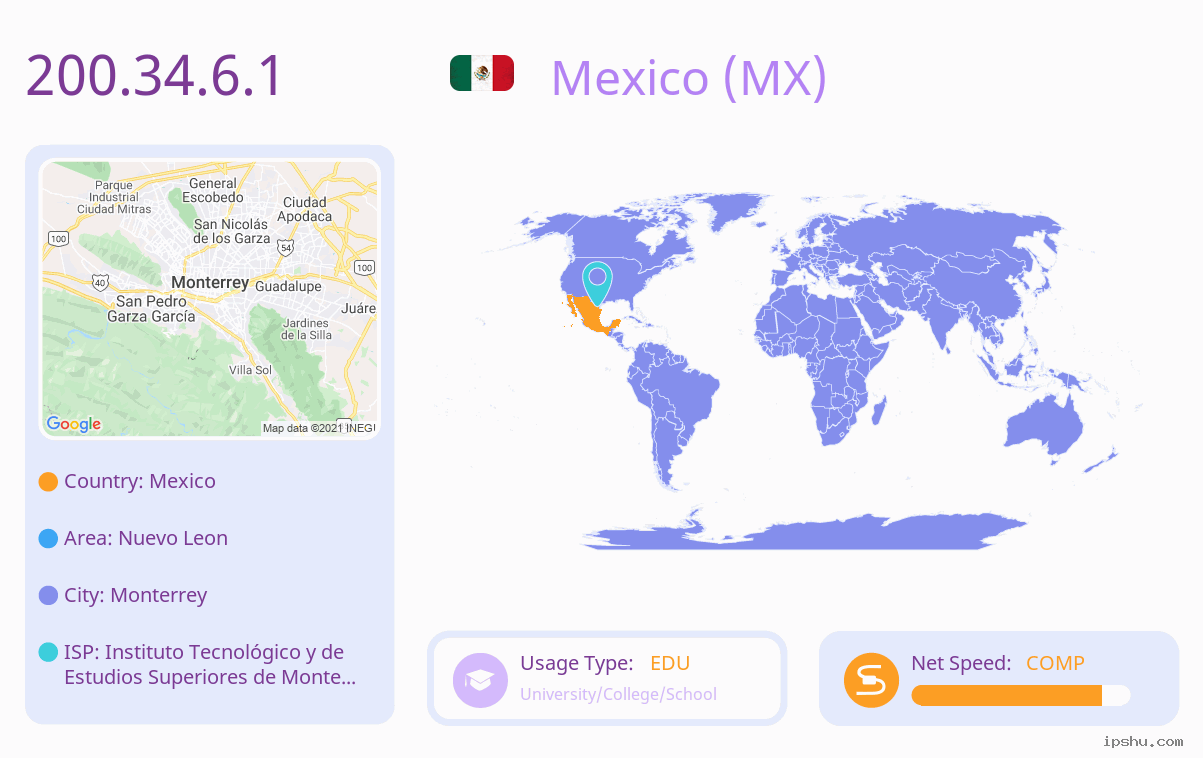Click the route 40 highway shield on map
This screenshot has width=1203, height=758.
click(98, 283)
